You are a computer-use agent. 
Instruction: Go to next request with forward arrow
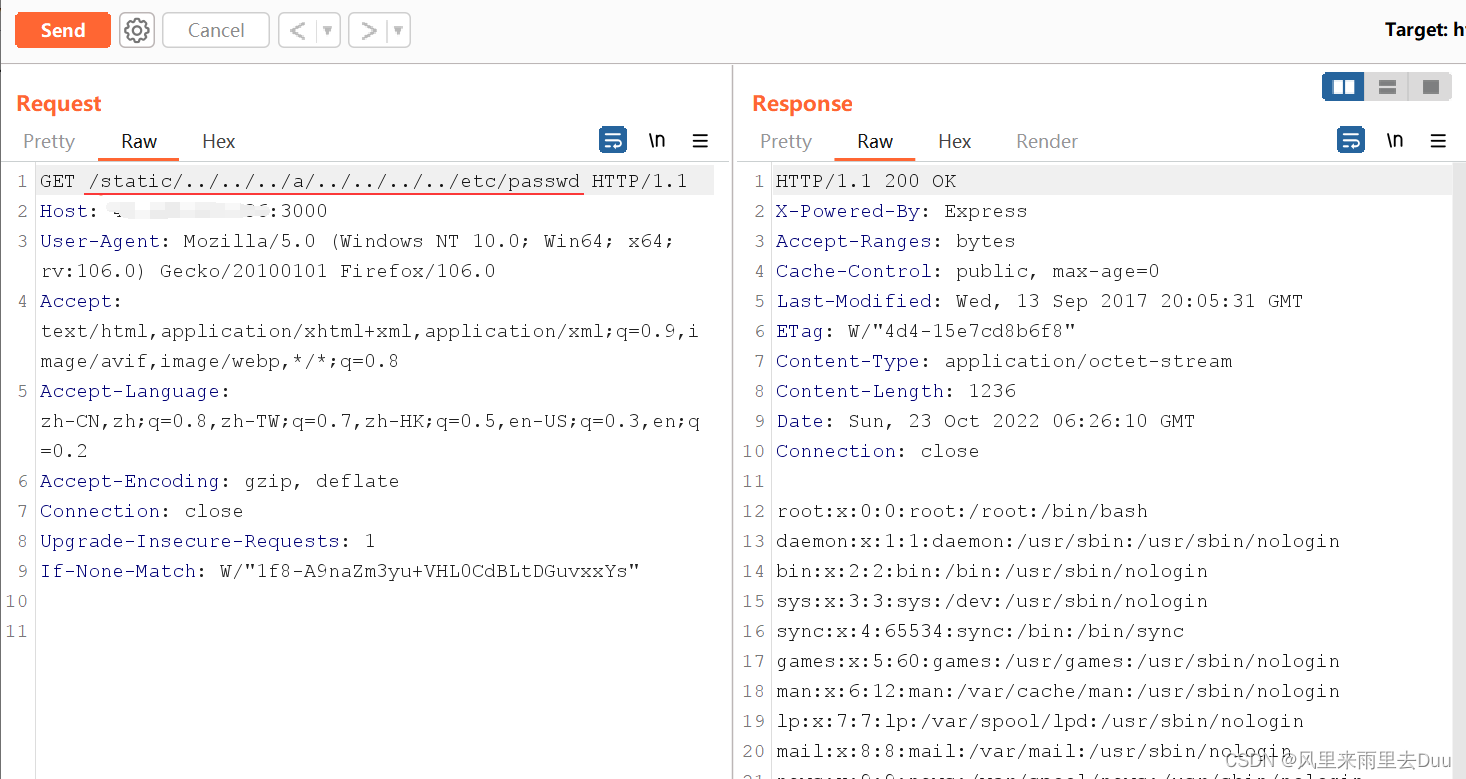point(368,30)
